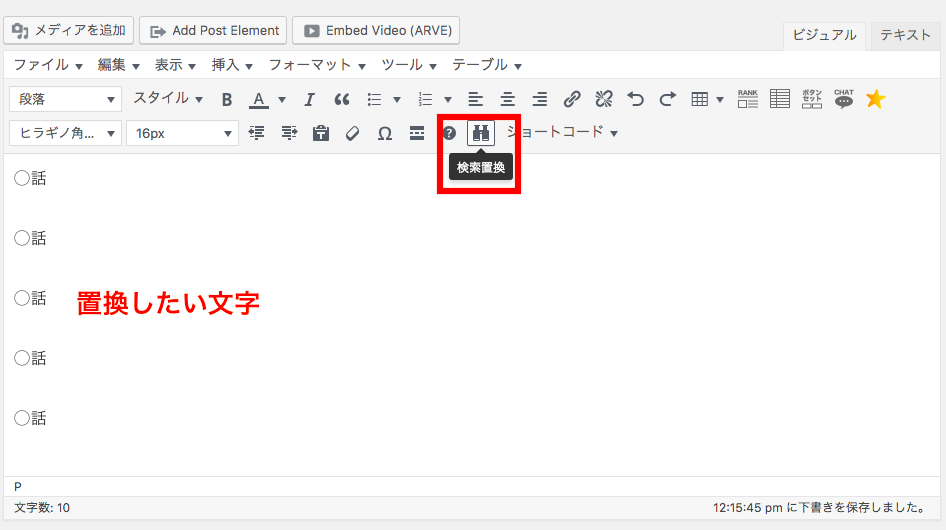Insert a special character with the omega icon
This screenshot has height=530, width=946.
click(x=385, y=133)
